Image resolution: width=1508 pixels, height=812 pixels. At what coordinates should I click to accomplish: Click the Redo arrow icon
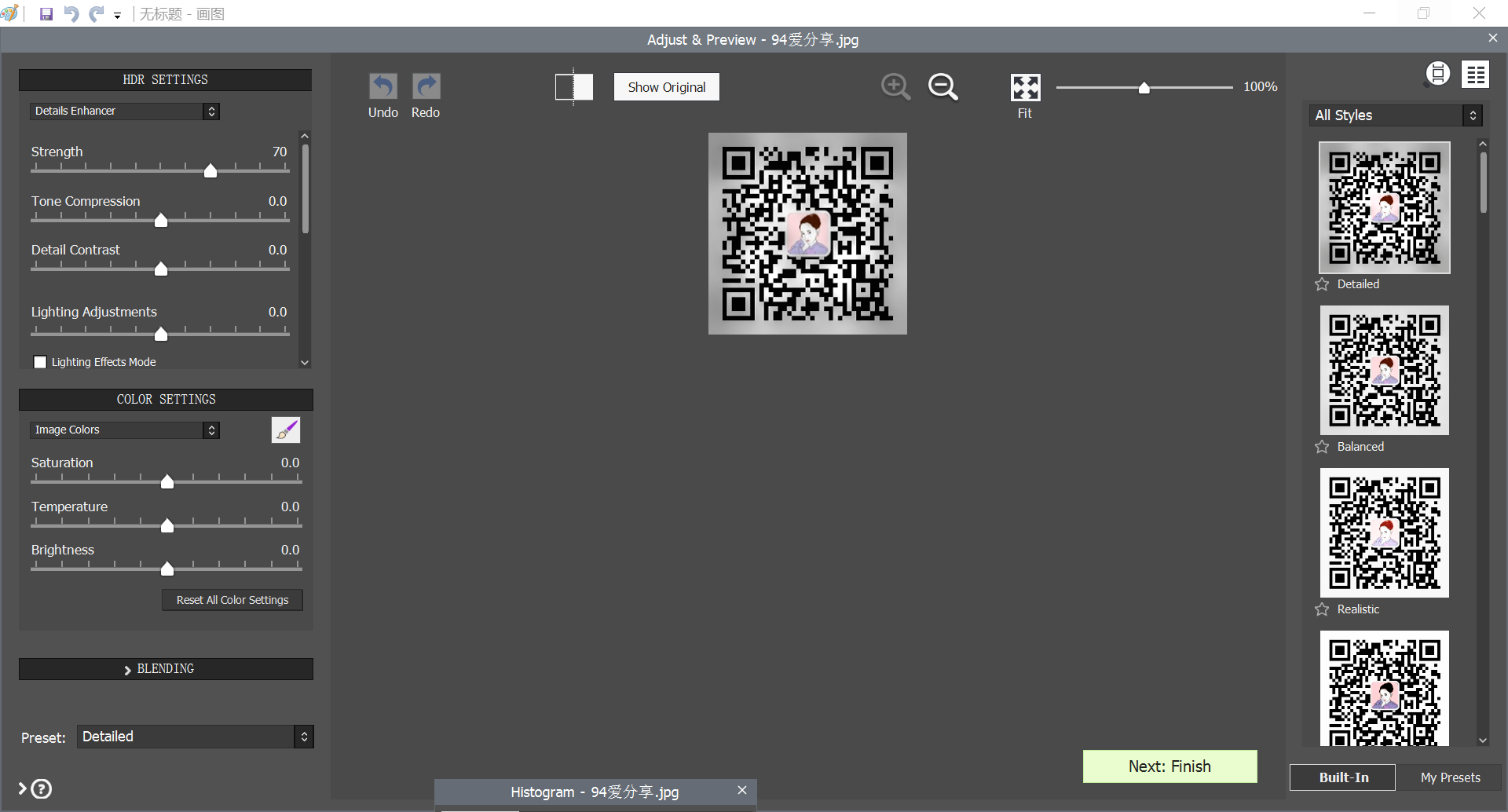tap(426, 86)
